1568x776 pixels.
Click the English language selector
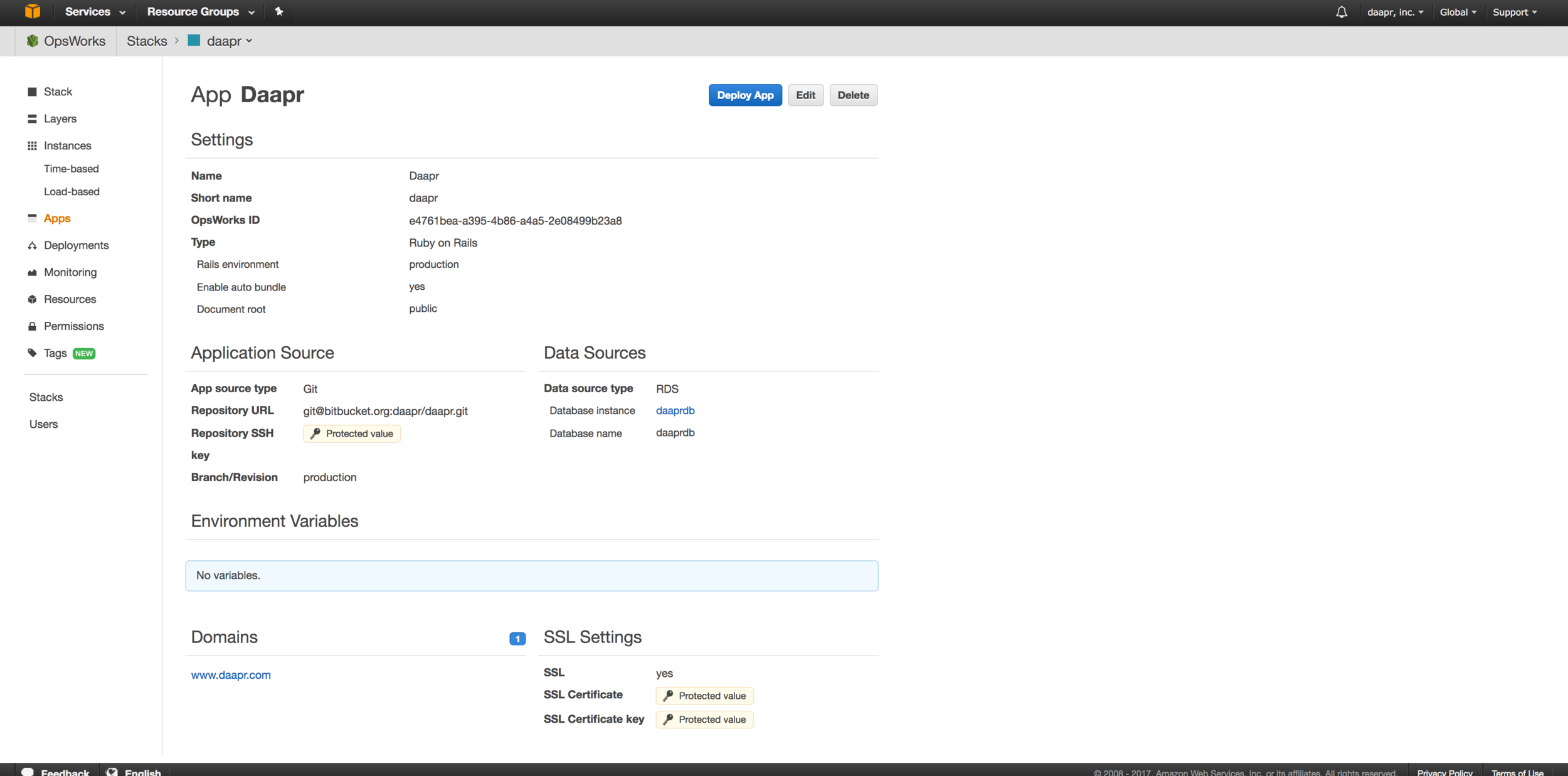click(x=134, y=772)
